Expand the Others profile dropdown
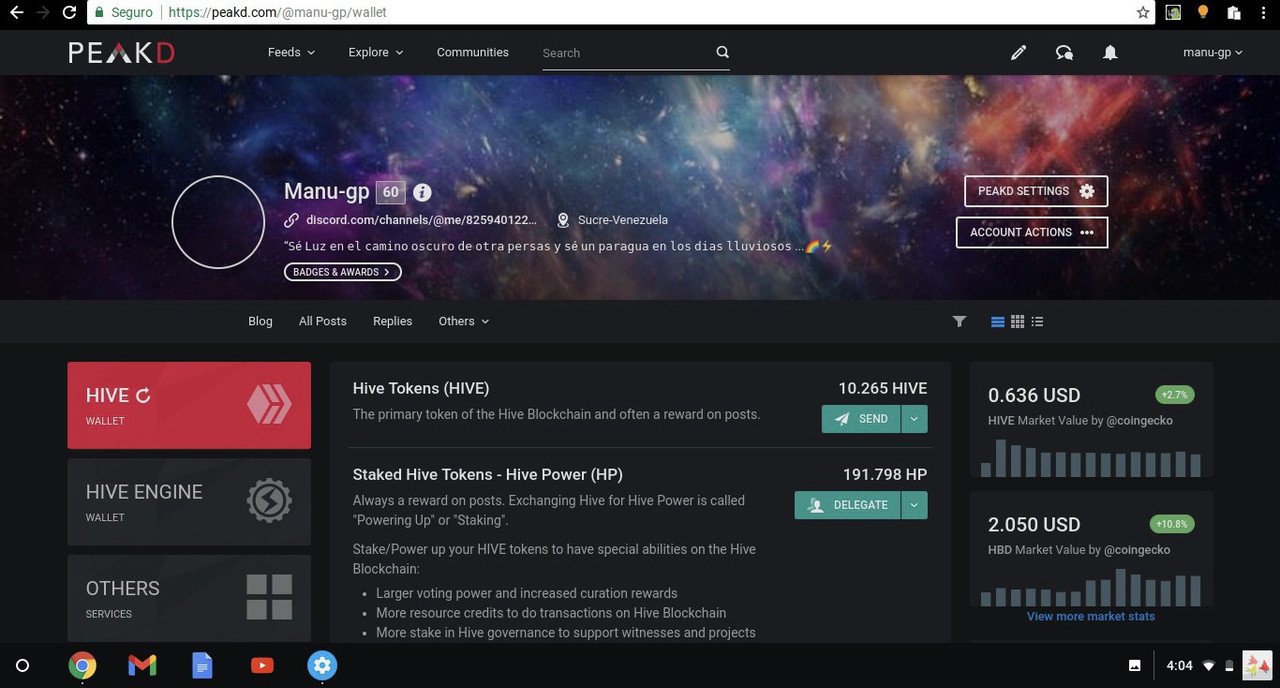The width and height of the screenshot is (1280, 688). coord(464,321)
